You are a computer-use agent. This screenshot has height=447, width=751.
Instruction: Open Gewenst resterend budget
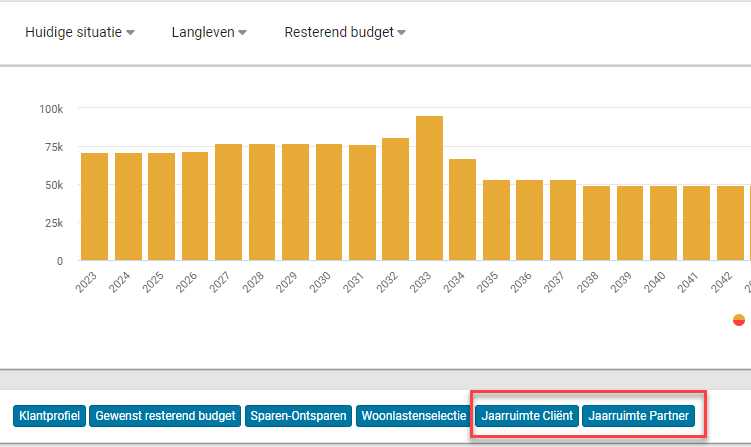click(x=165, y=415)
